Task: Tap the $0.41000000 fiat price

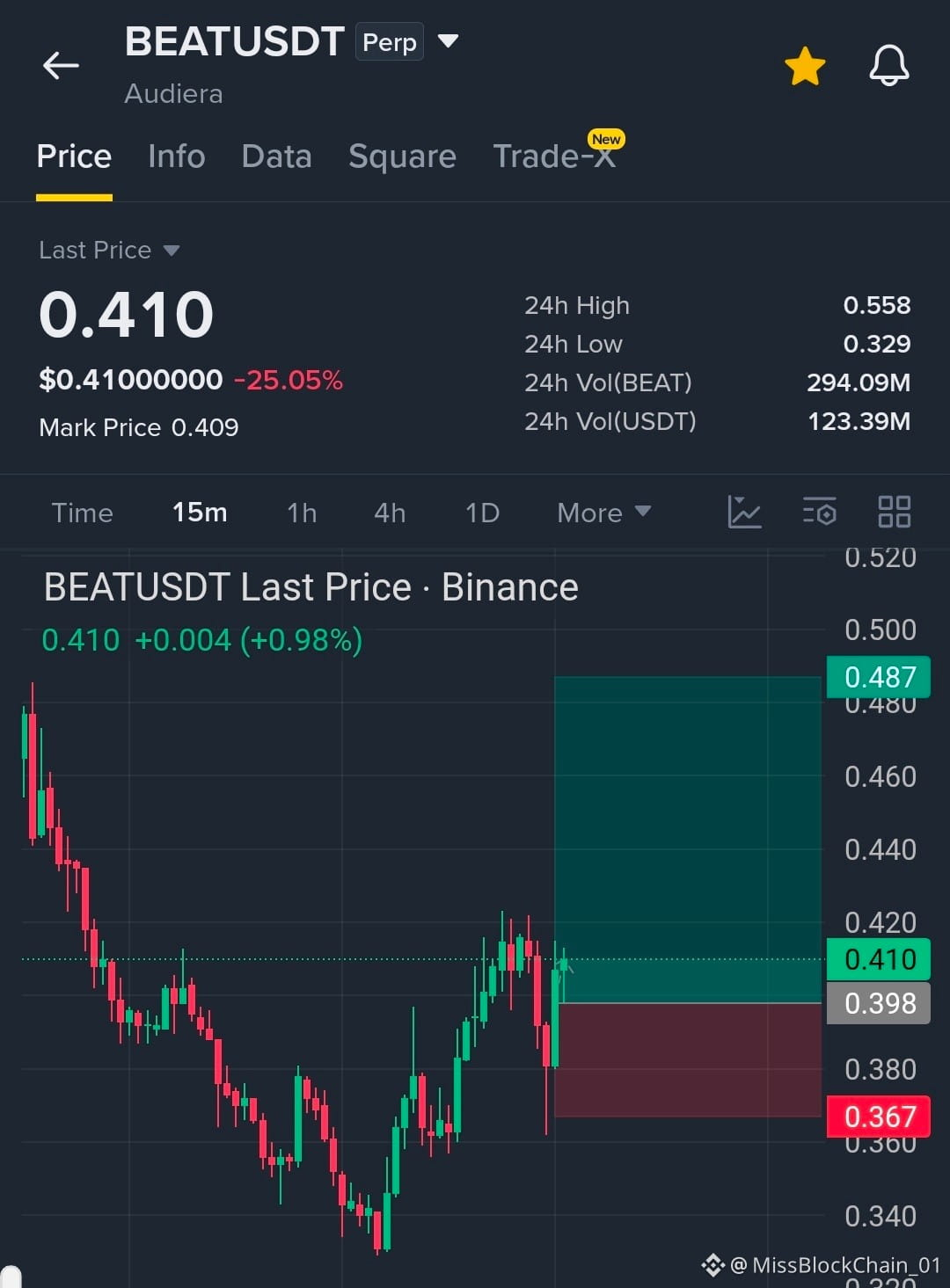Action: click(131, 380)
